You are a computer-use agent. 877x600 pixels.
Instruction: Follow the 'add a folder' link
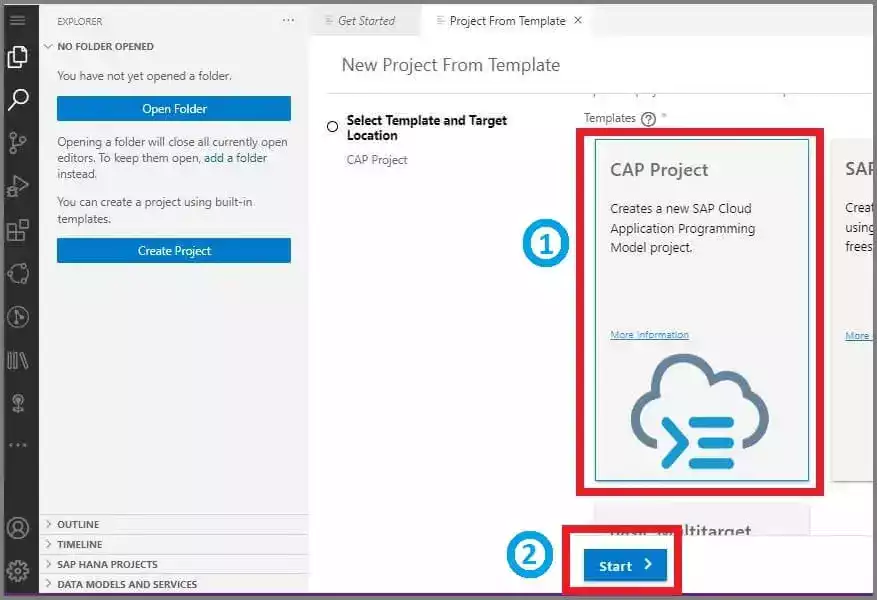click(235, 158)
